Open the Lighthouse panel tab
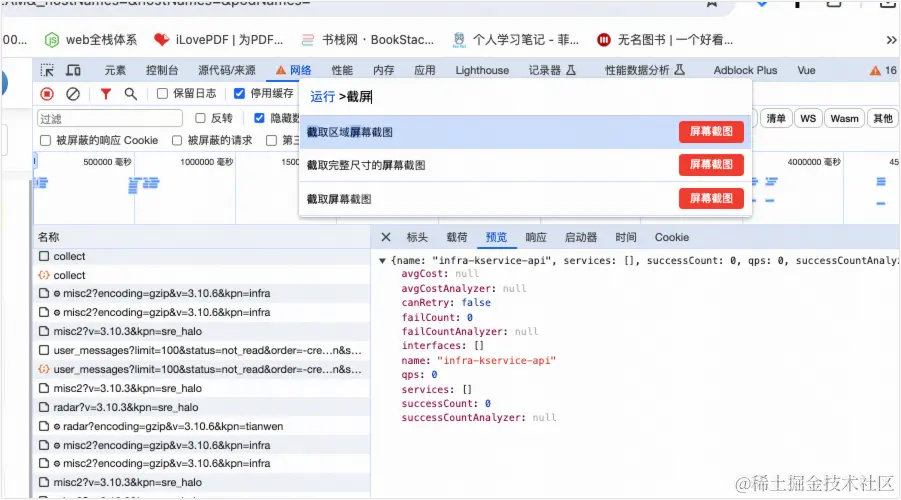This screenshot has width=901, height=500. [x=482, y=70]
